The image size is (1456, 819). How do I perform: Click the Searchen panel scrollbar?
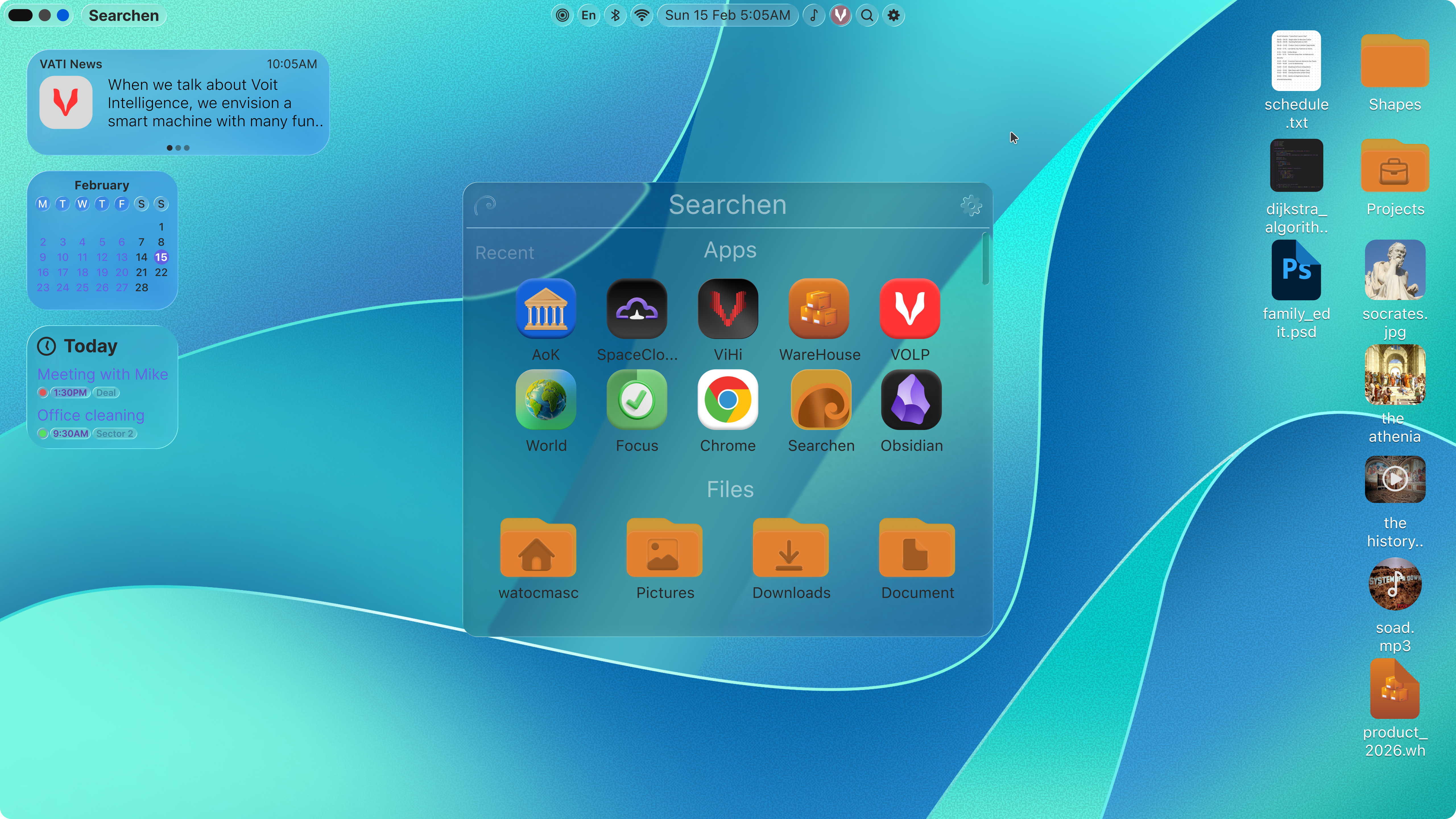pos(985,259)
